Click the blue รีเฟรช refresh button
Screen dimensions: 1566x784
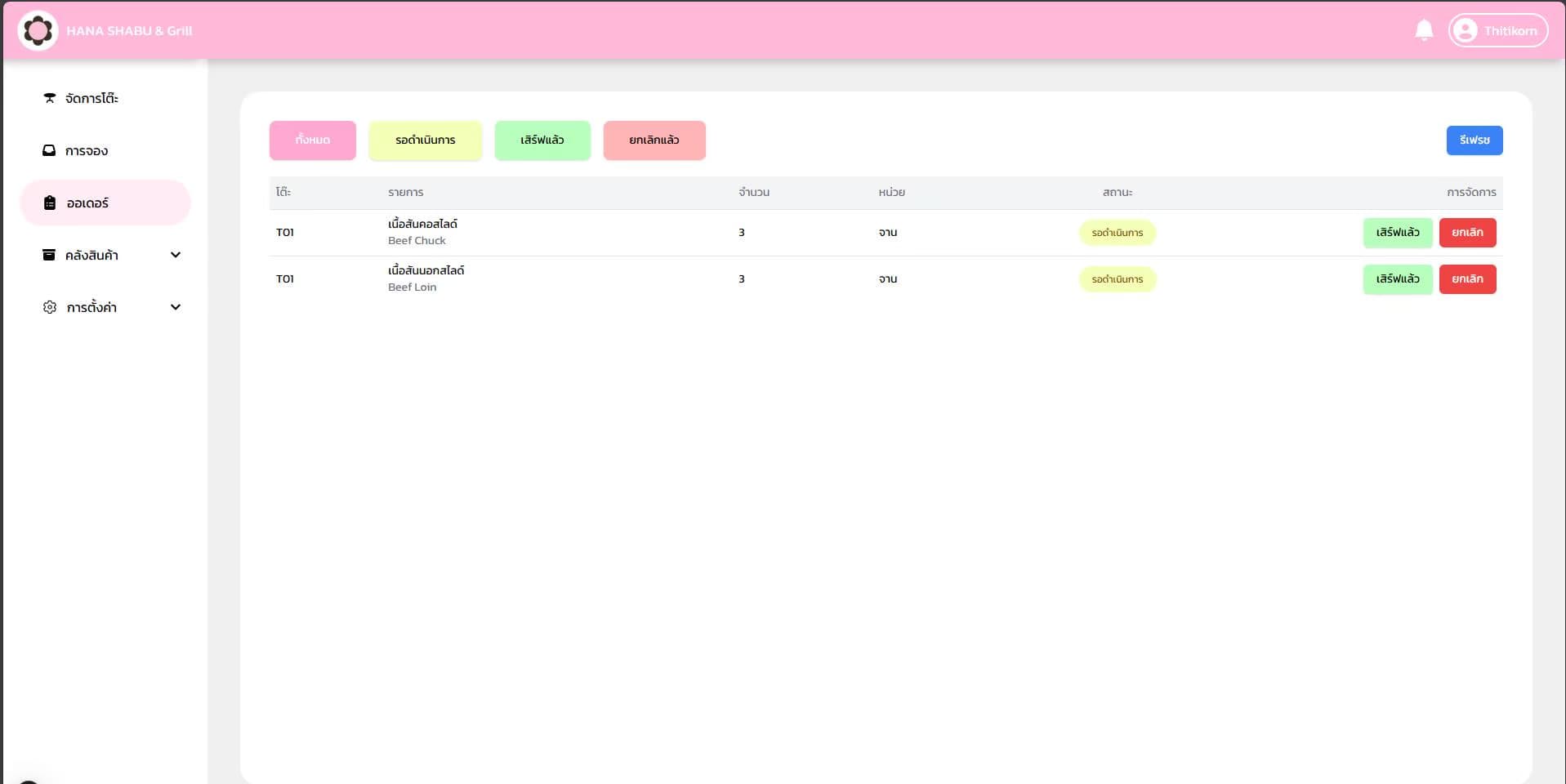1474,140
